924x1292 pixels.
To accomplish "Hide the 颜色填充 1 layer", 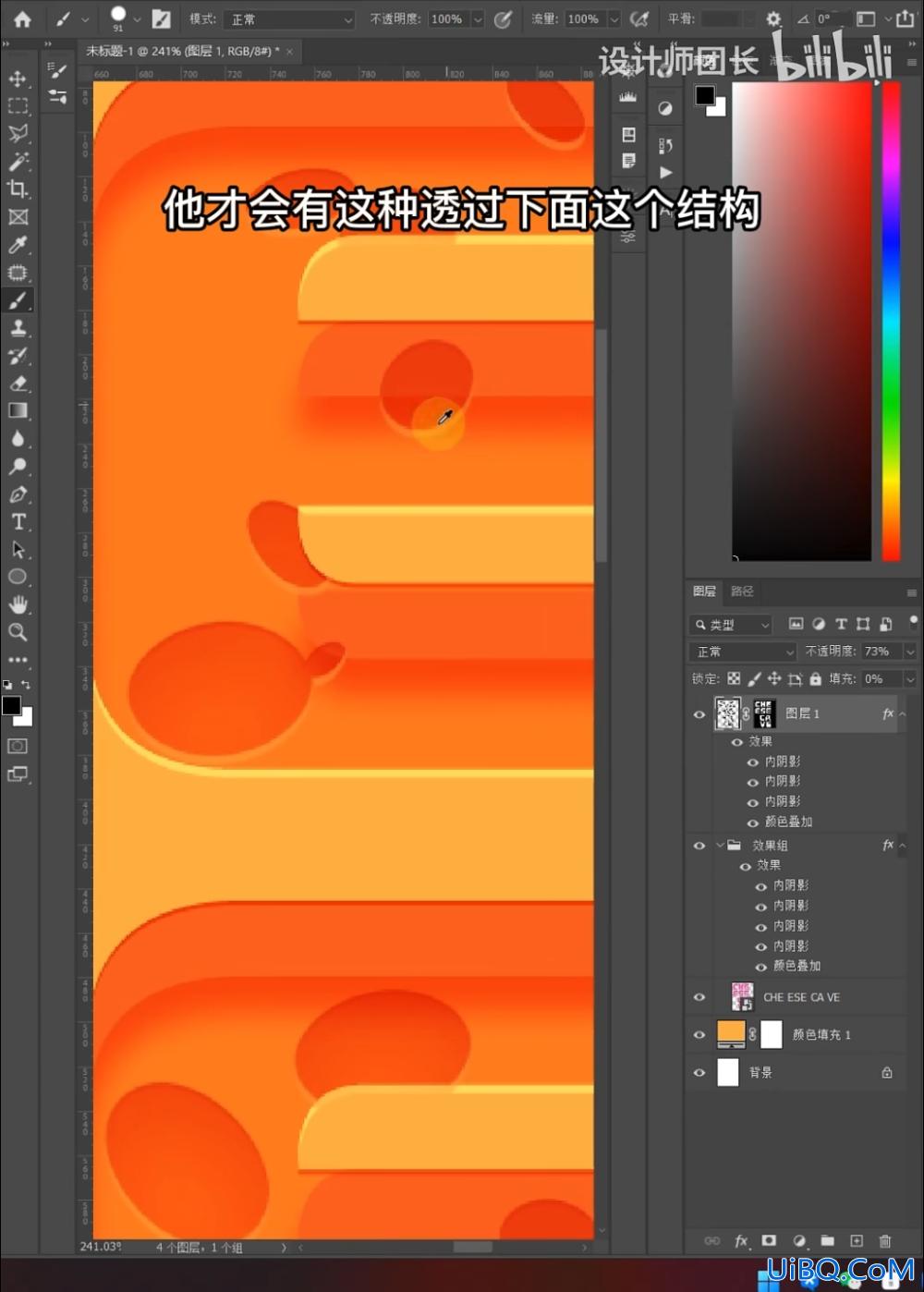I will (x=699, y=1035).
